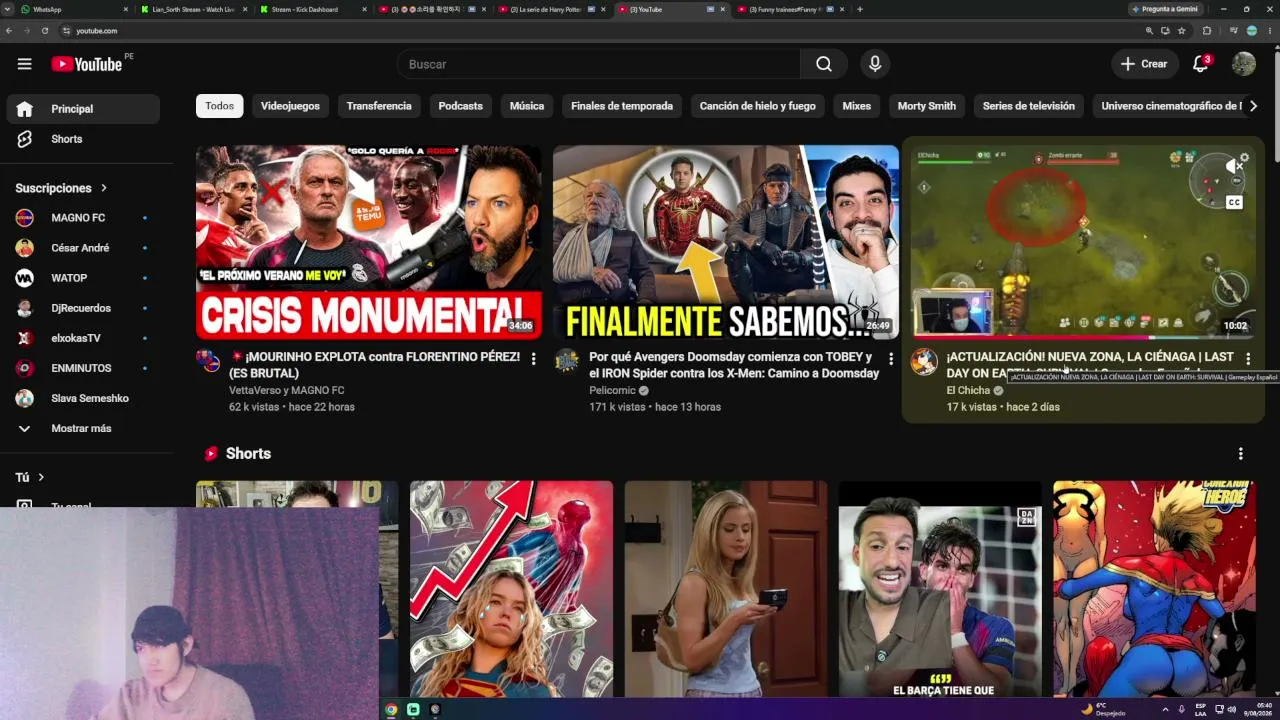Open options for the Avengers Doomsday video

coord(891,358)
